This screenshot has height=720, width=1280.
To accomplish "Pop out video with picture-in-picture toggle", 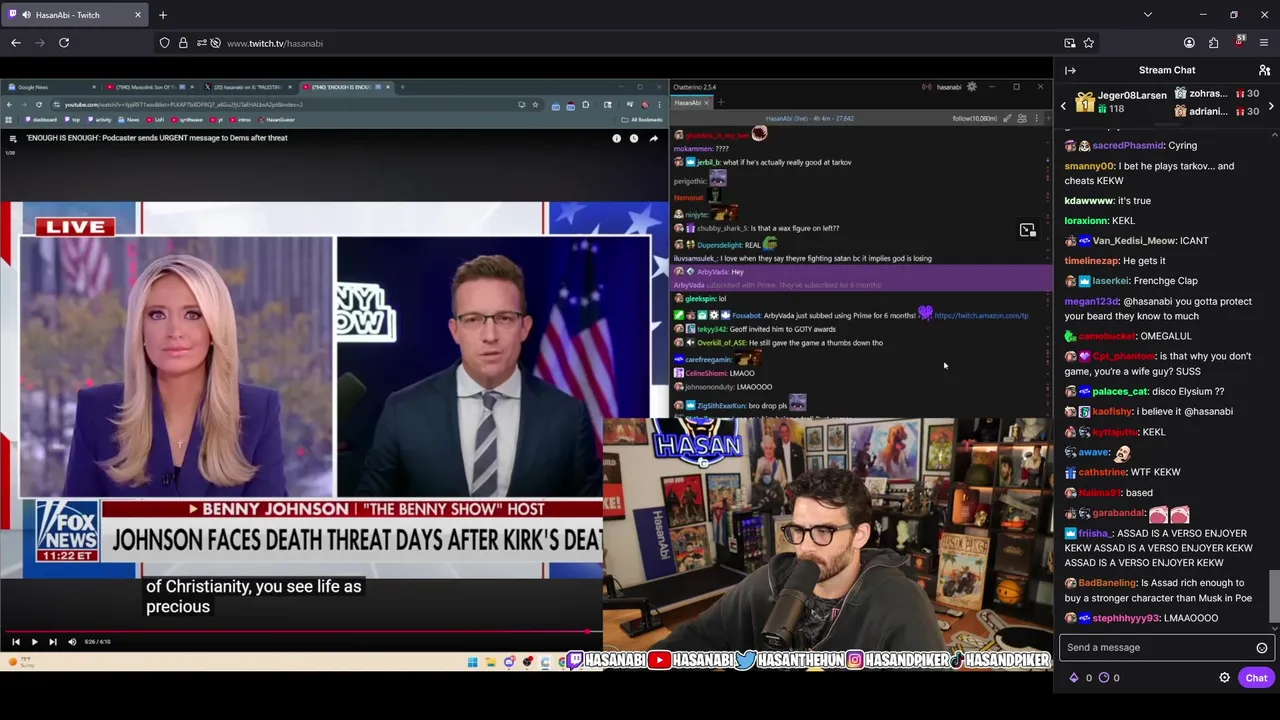I will point(1027,231).
